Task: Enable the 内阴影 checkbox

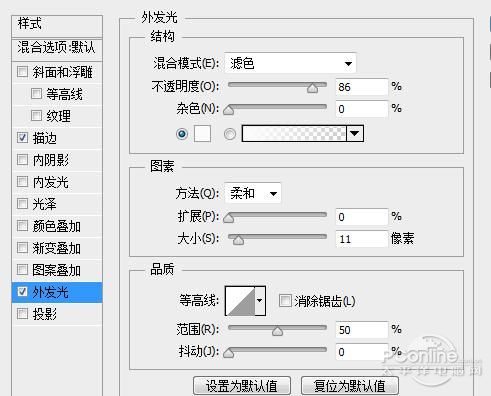Action: coord(22,160)
